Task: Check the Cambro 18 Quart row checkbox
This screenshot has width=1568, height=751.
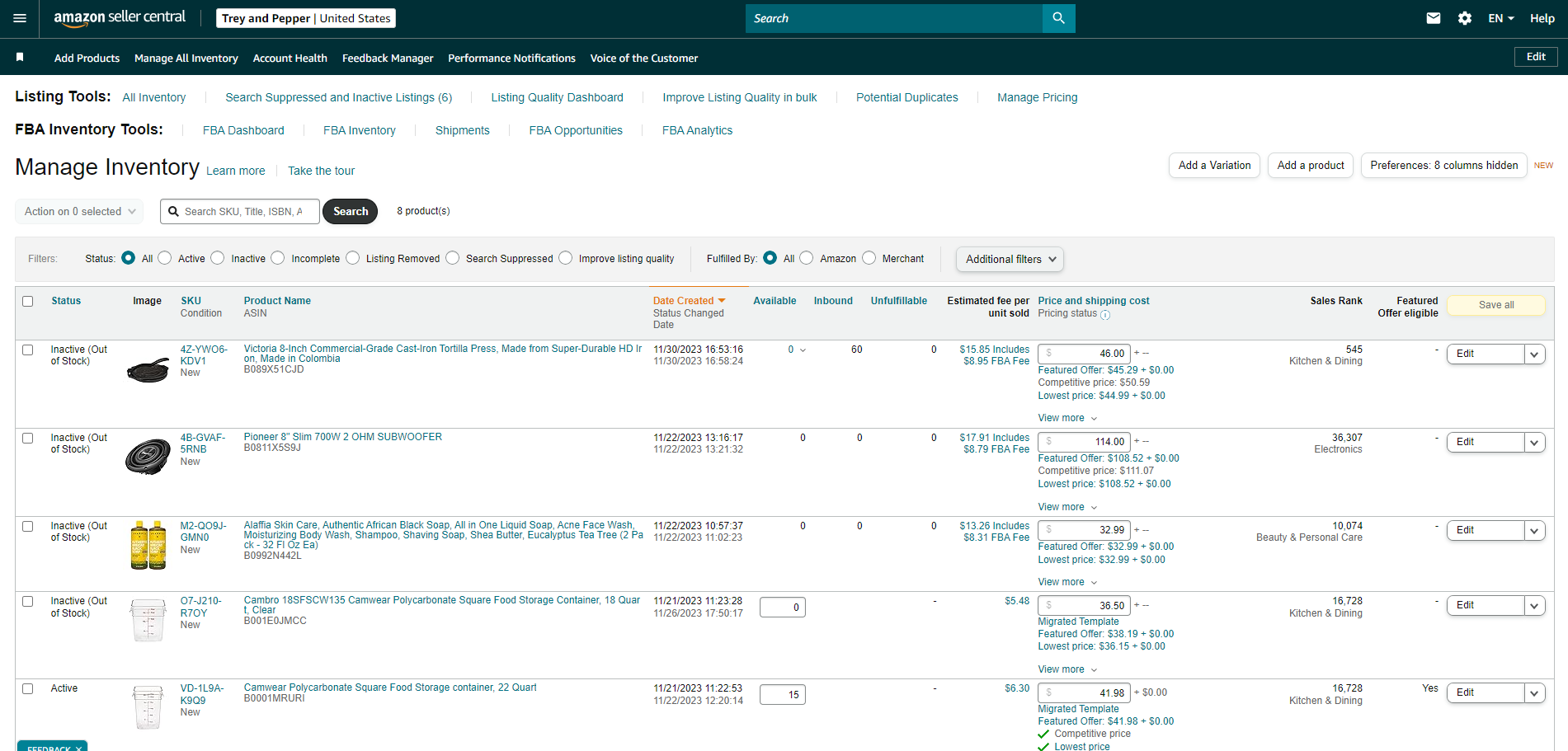Action: tap(28, 602)
